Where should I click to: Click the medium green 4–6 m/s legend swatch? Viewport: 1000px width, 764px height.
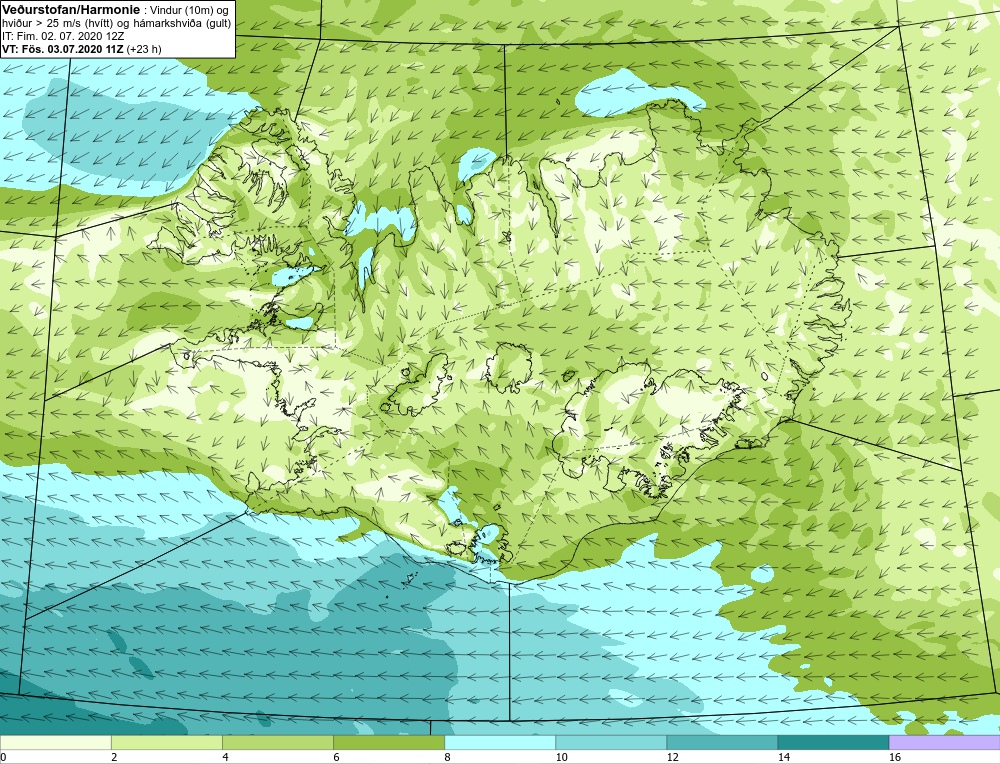277,742
